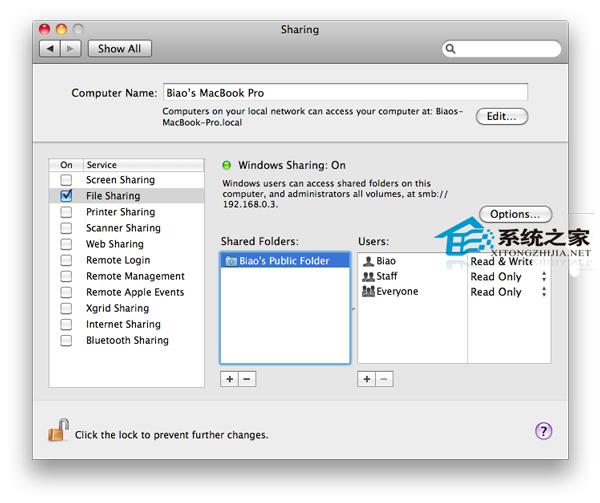Select the Web Sharing service label
600x503 pixels.
coord(115,244)
